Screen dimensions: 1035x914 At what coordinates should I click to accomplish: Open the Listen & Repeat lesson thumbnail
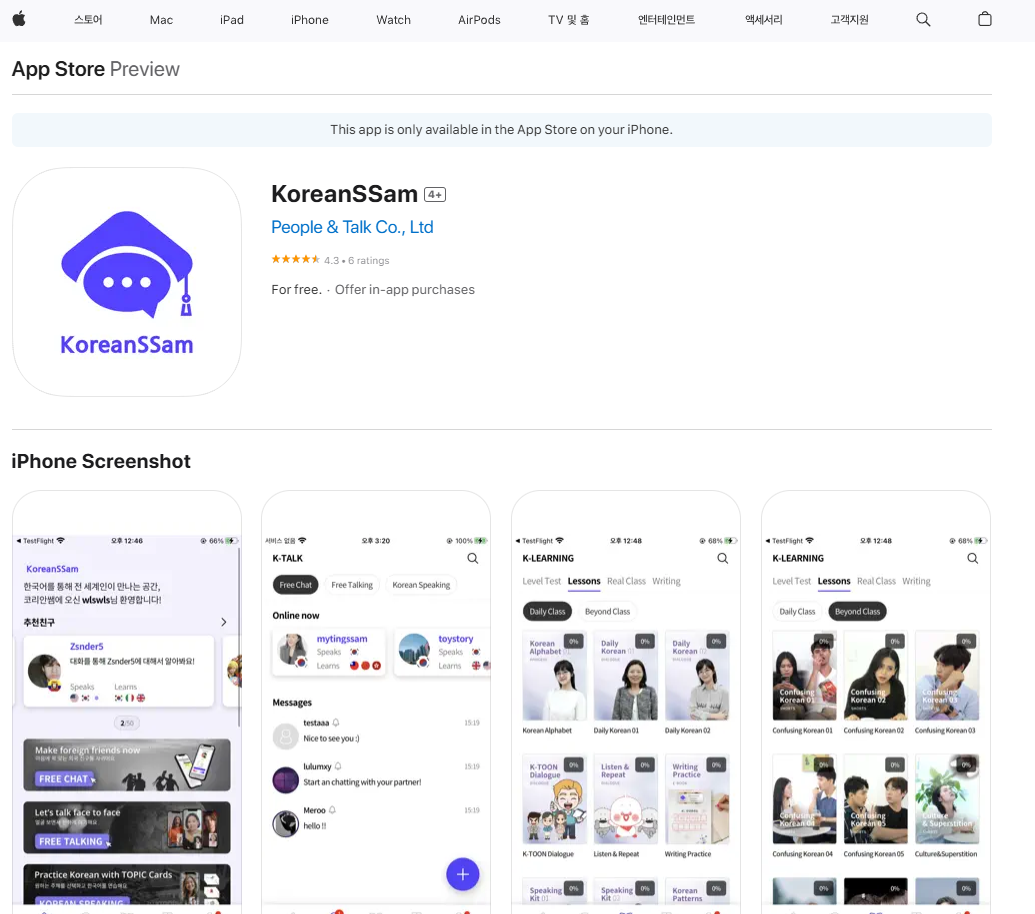click(x=626, y=799)
